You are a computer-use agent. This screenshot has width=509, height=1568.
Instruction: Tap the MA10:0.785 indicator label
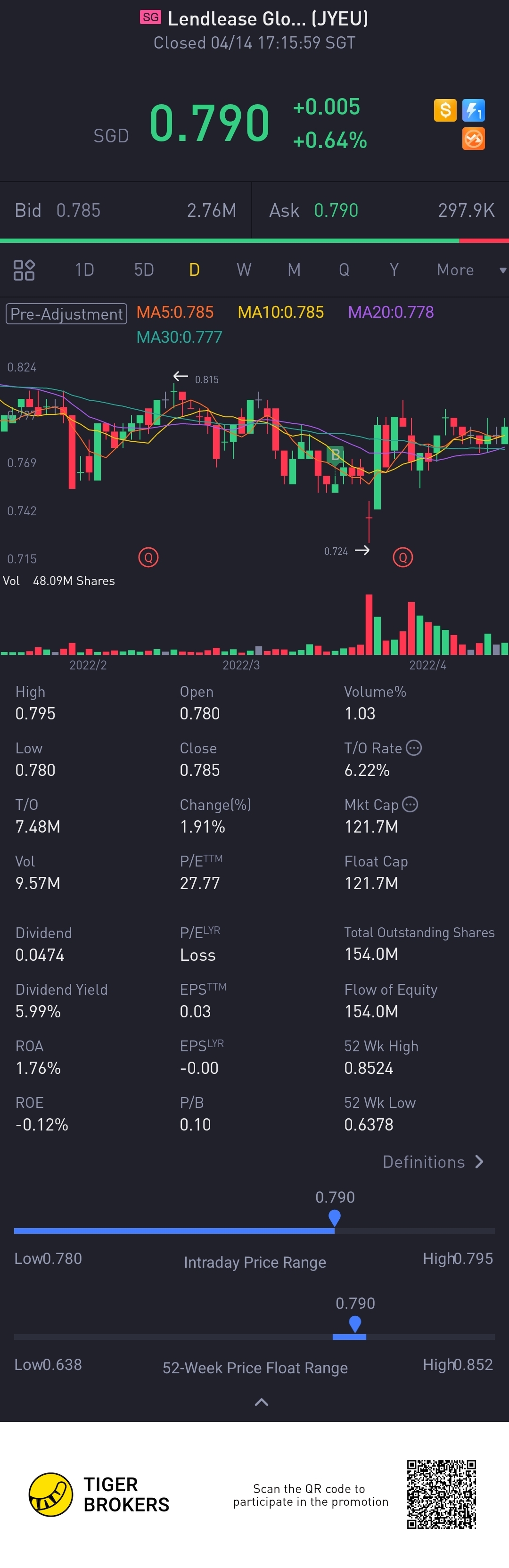pos(281,312)
